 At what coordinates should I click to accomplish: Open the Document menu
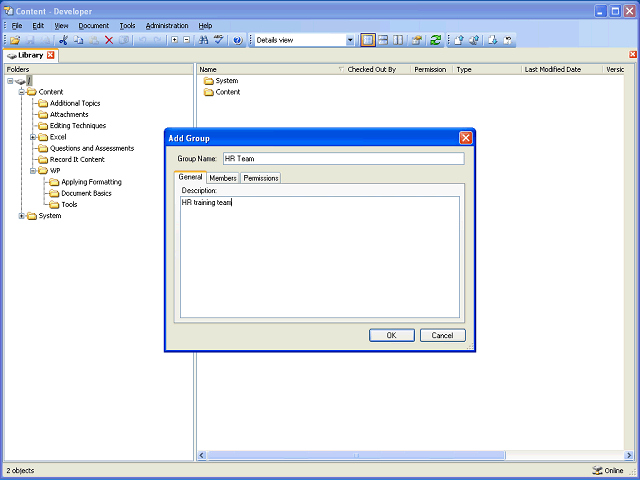[93, 26]
